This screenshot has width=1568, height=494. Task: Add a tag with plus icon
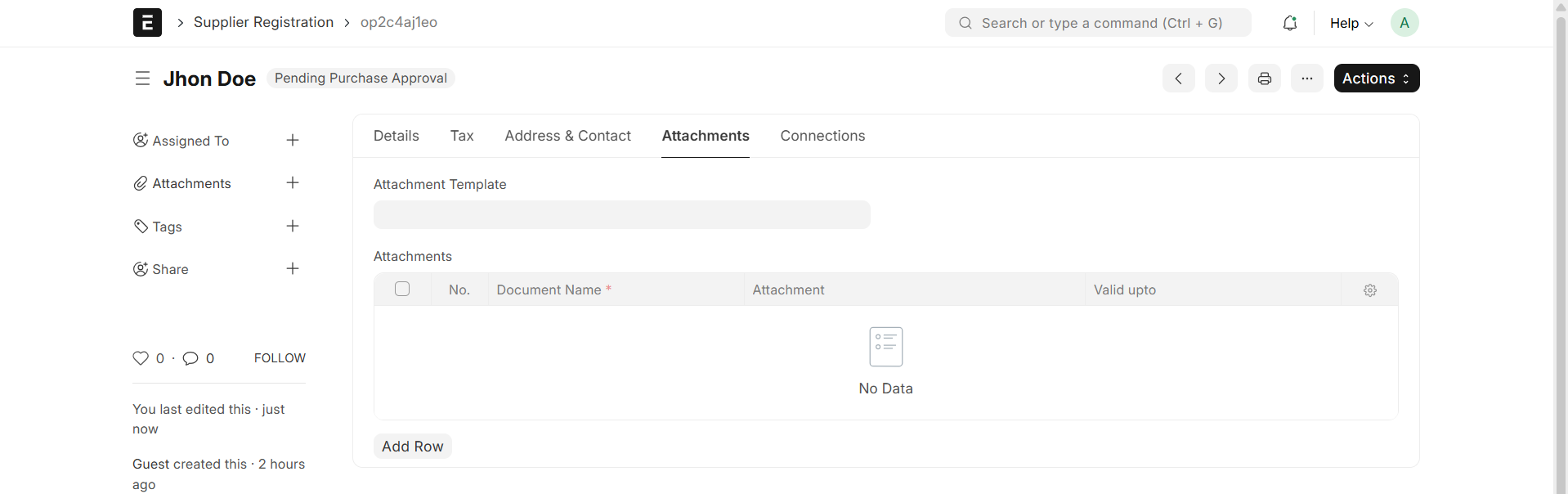tap(293, 227)
